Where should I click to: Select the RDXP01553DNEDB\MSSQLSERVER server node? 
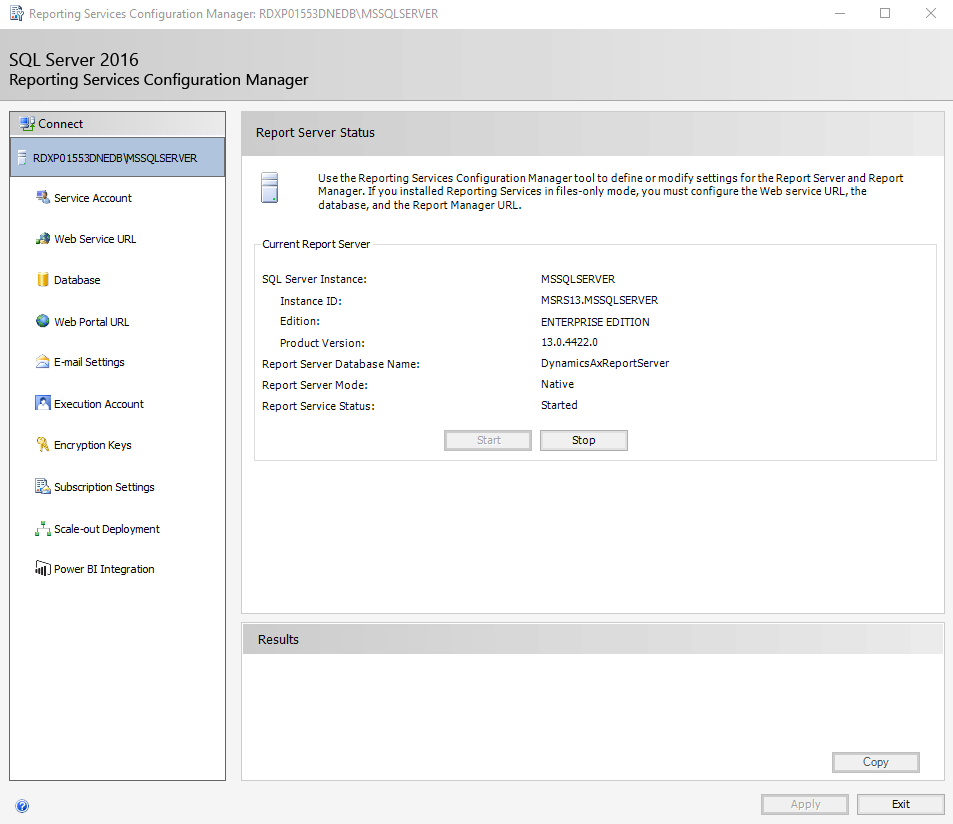point(112,157)
